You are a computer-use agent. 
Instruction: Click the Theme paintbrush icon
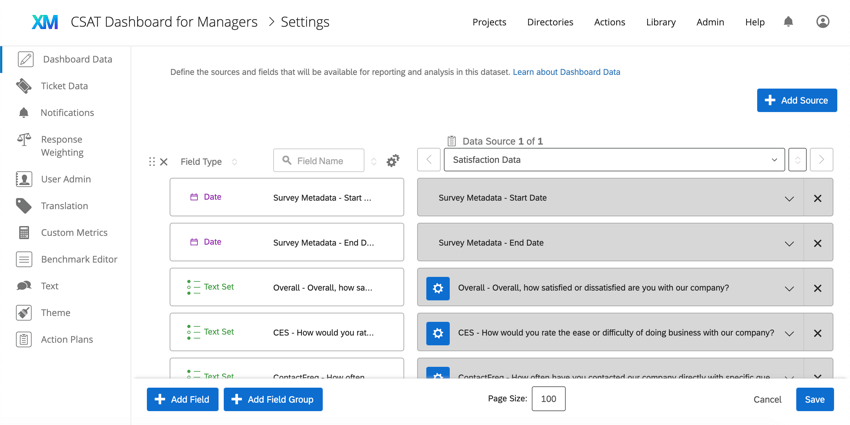(24, 313)
